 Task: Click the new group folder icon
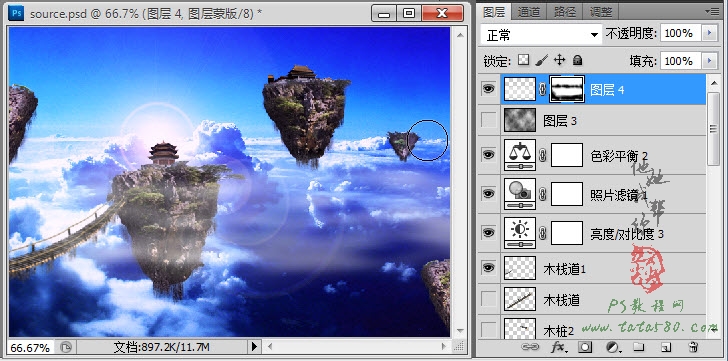tap(639, 347)
